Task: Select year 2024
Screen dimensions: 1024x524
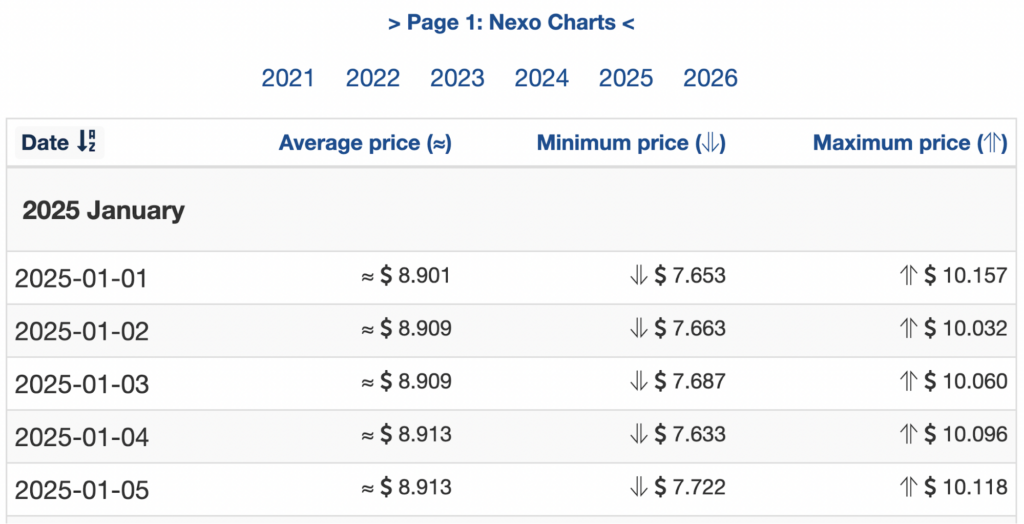Action: tap(541, 78)
